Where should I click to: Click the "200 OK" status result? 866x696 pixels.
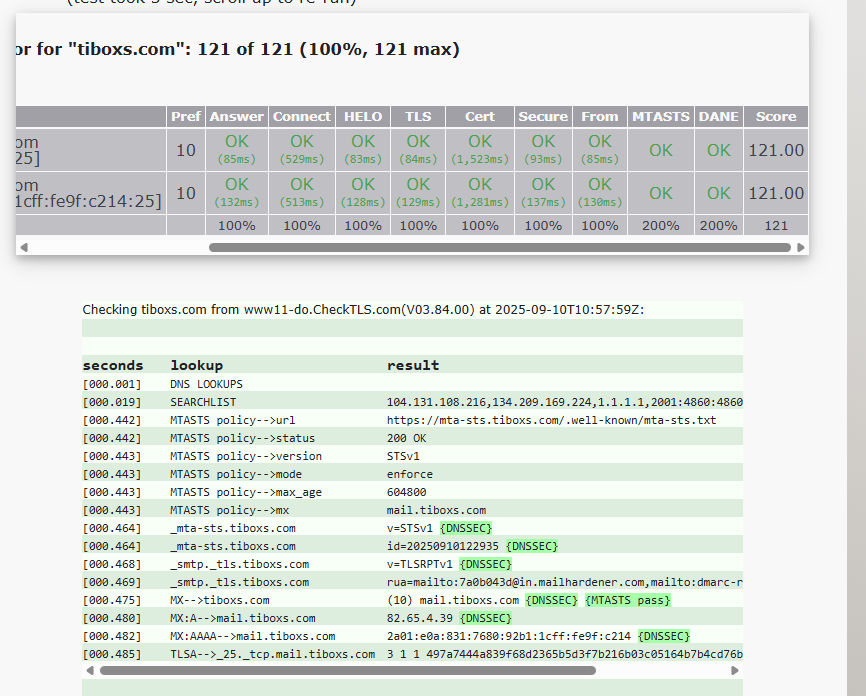(x=406, y=438)
